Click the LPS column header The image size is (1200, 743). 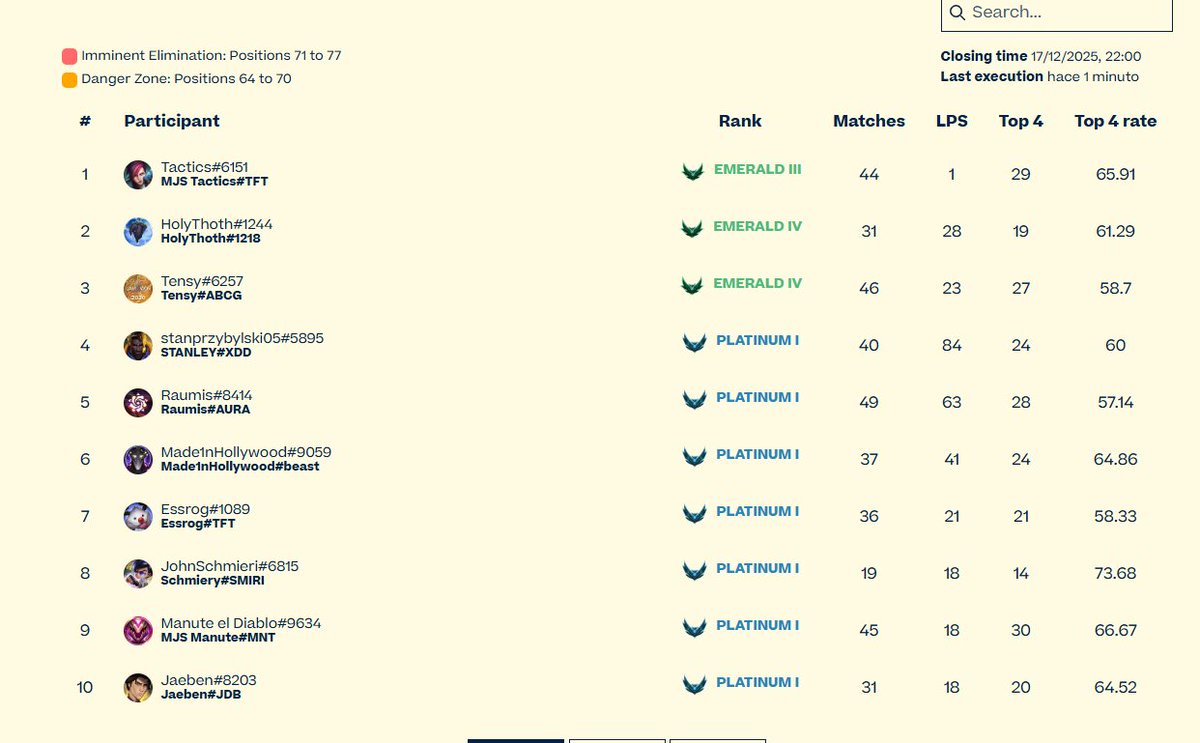click(x=952, y=121)
